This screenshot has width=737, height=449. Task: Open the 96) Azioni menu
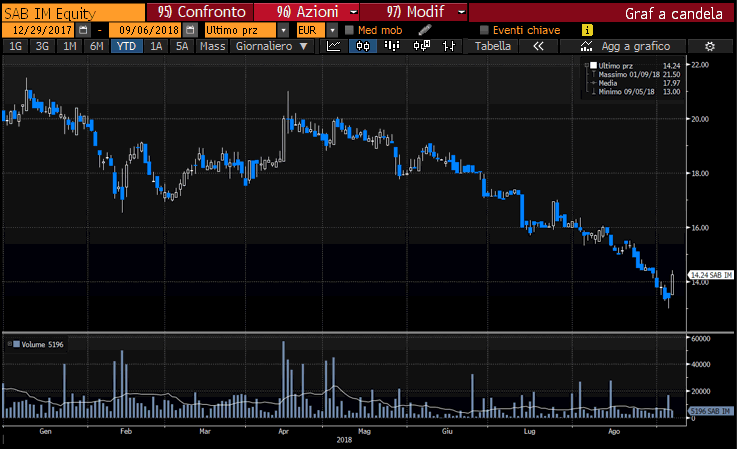pyautogui.click(x=306, y=12)
